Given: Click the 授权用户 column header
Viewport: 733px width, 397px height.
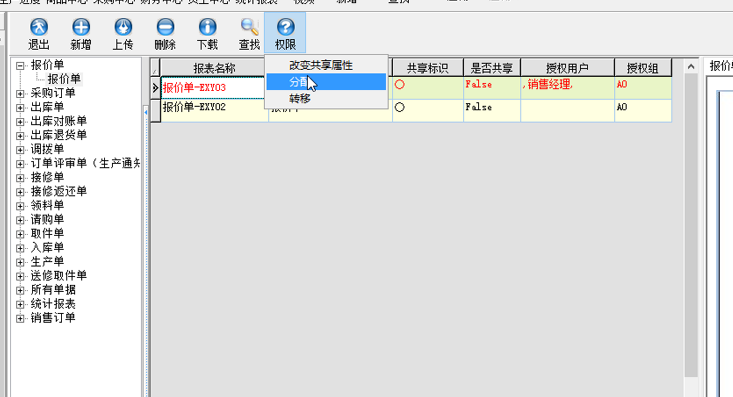Looking at the screenshot, I should [x=567, y=68].
